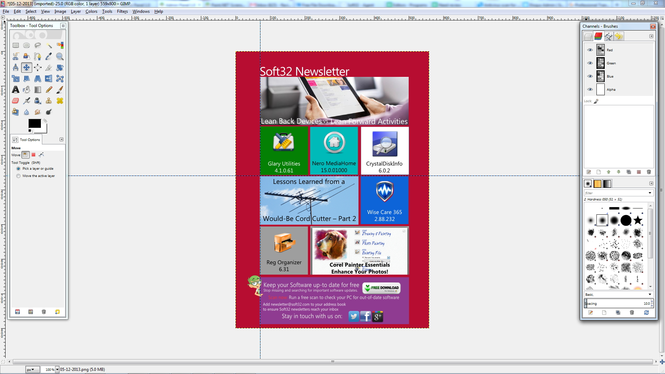Switch to the Layers tab
The image size is (665, 374).
[x=588, y=37]
